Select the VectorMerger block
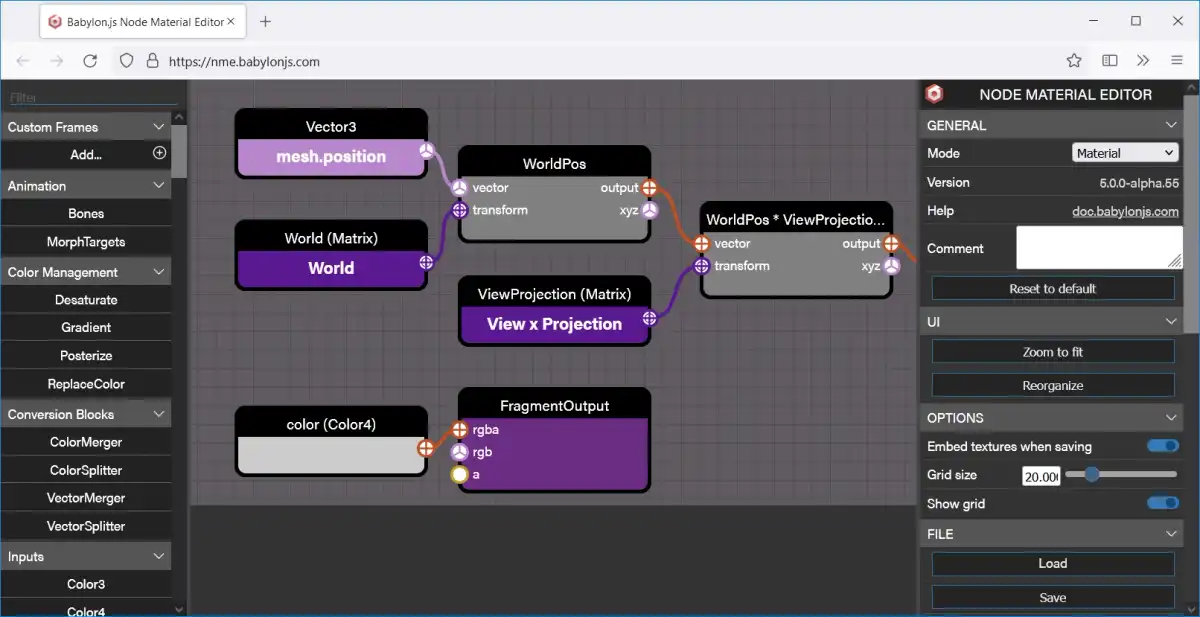1200x617 pixels. [86, 498]
